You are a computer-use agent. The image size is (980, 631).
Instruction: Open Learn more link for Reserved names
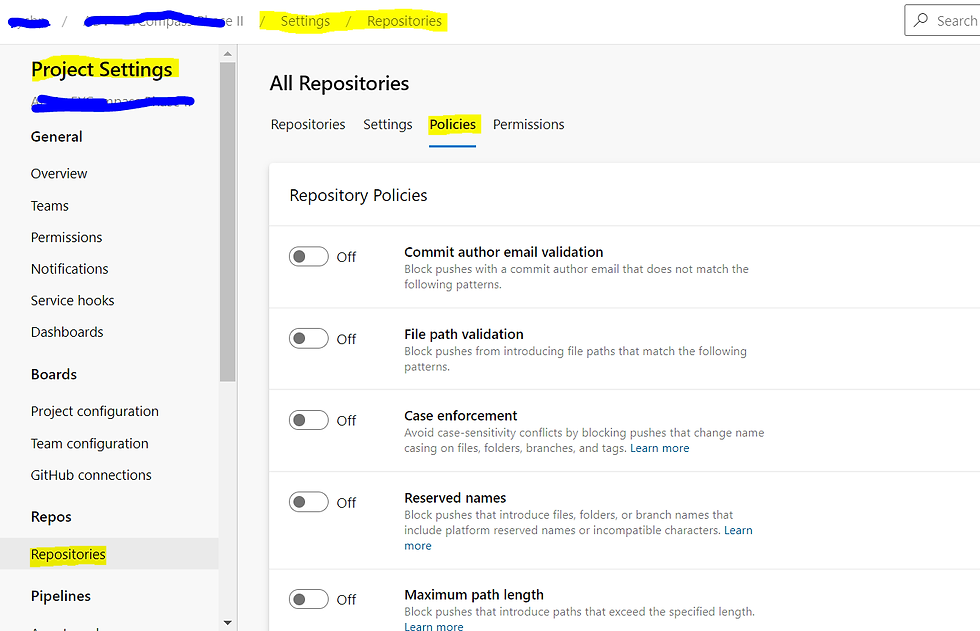coord(738,530)
